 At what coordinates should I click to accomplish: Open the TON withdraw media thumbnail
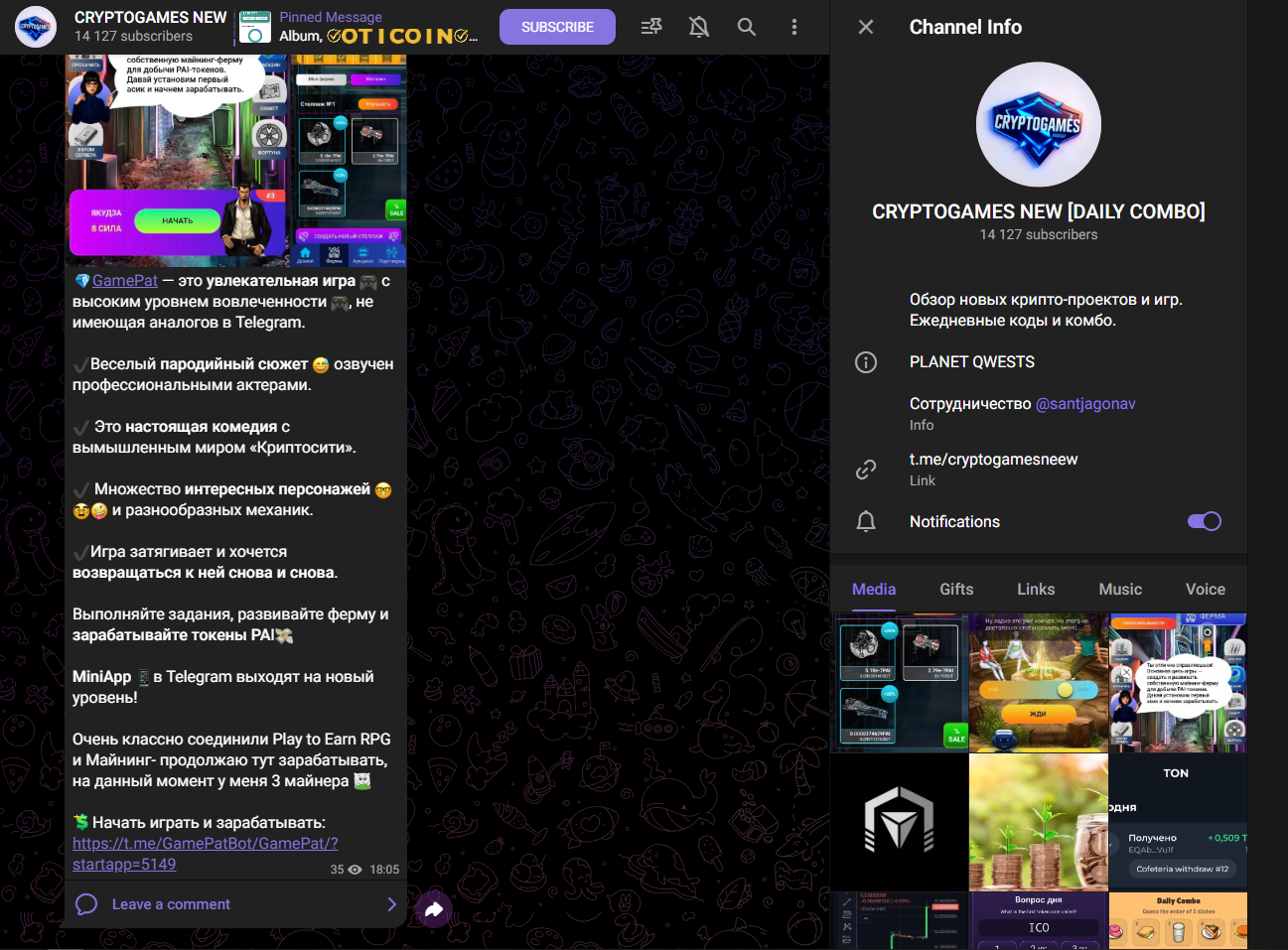coord(1178,822)
